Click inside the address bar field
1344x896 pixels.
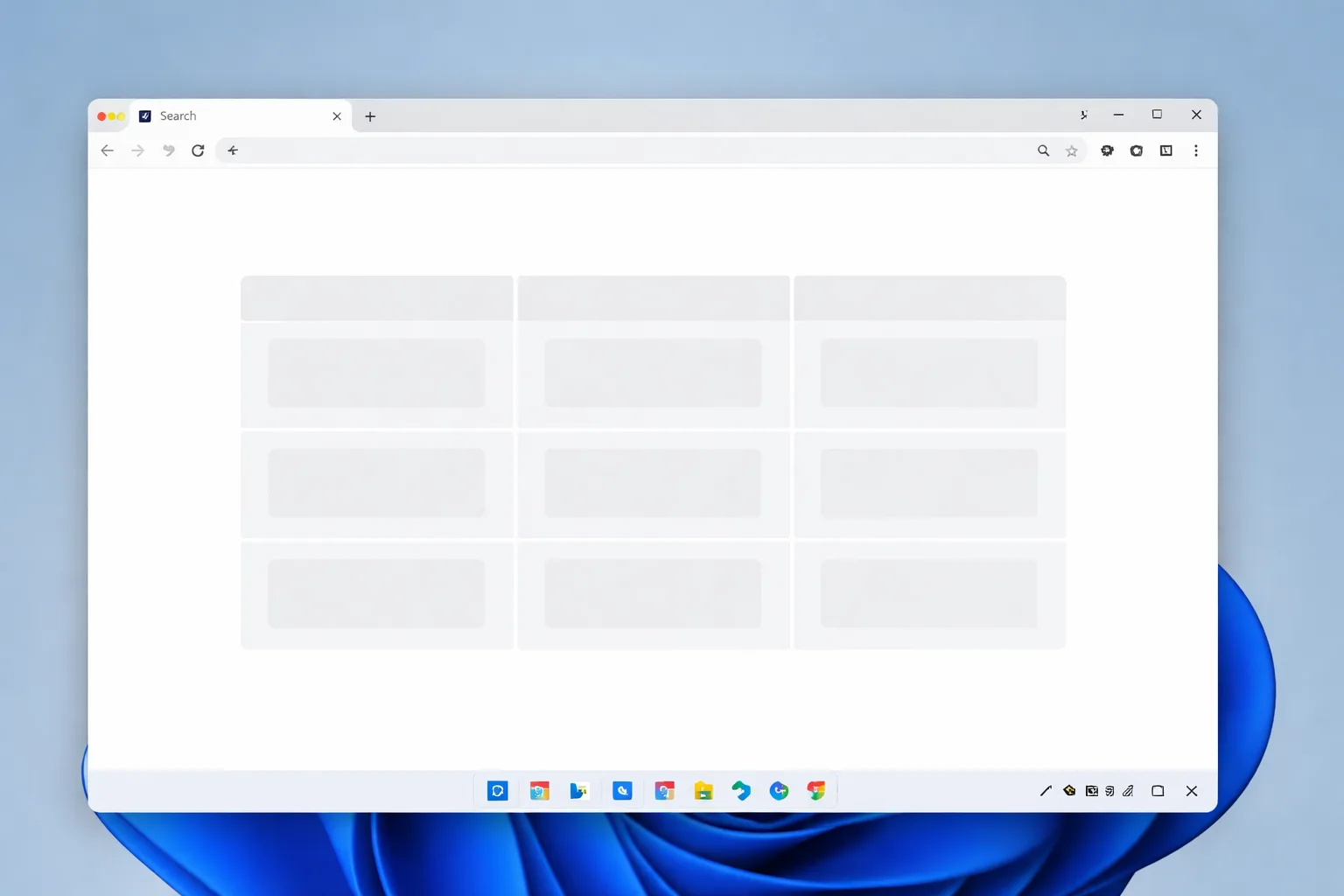tap(630, 150)
